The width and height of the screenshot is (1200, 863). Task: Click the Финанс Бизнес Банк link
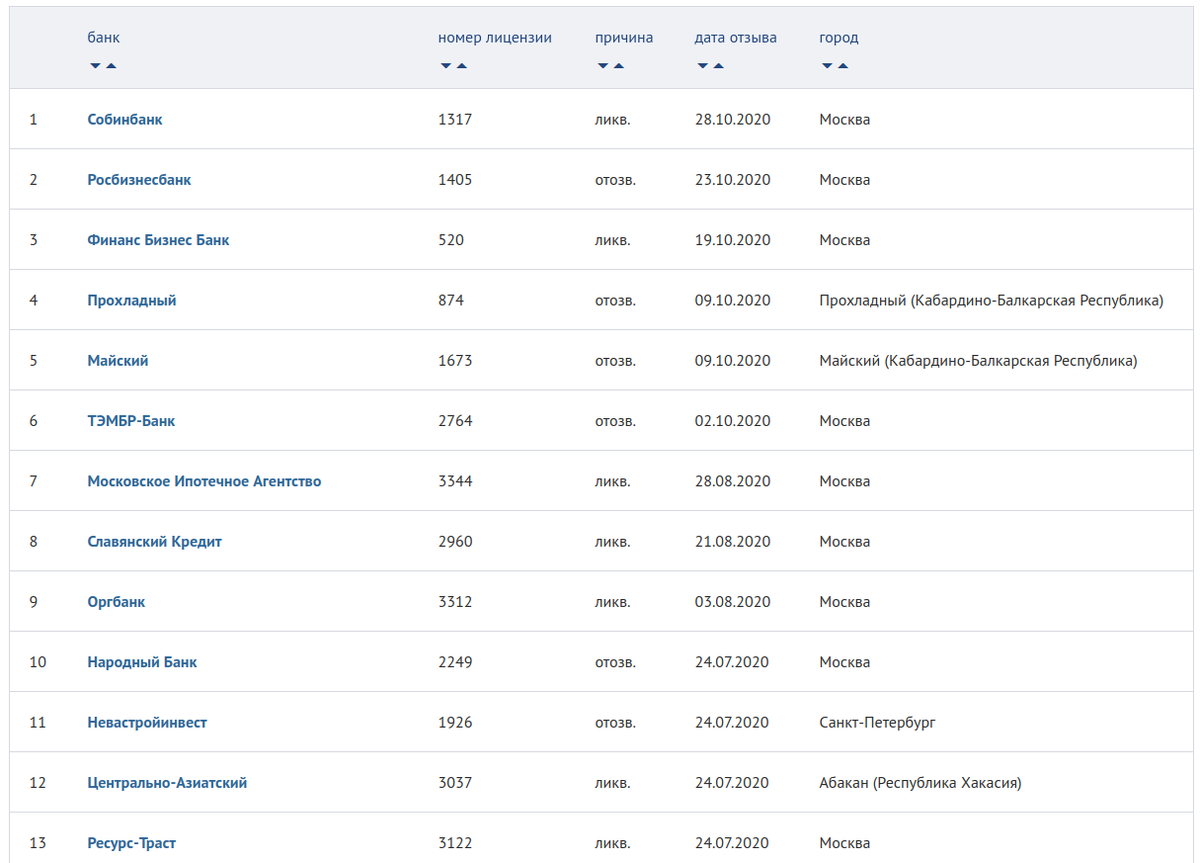158,240
